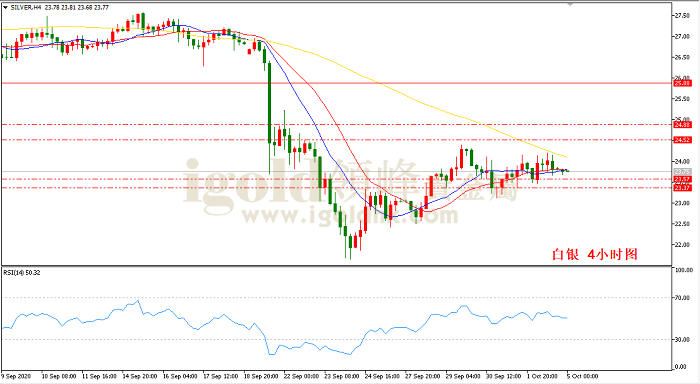Click the RSI 100.00 scale label
Image resolution: width=700 pixels, height=384 pixels.
point(684,270)
